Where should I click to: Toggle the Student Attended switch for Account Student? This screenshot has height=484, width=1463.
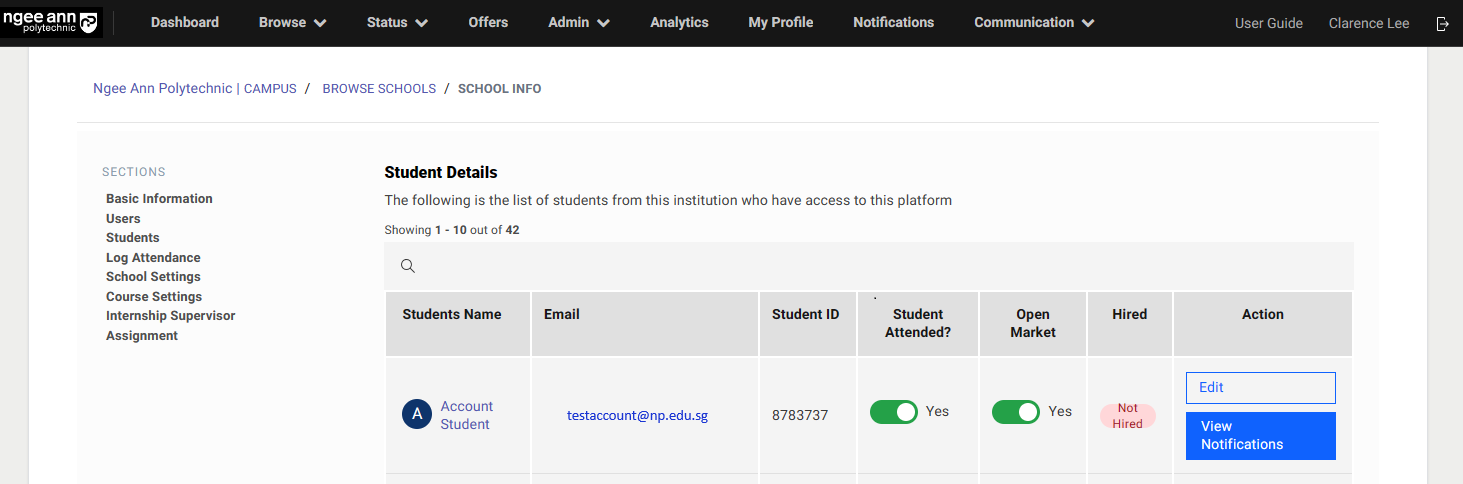click(x=894, y=412)
